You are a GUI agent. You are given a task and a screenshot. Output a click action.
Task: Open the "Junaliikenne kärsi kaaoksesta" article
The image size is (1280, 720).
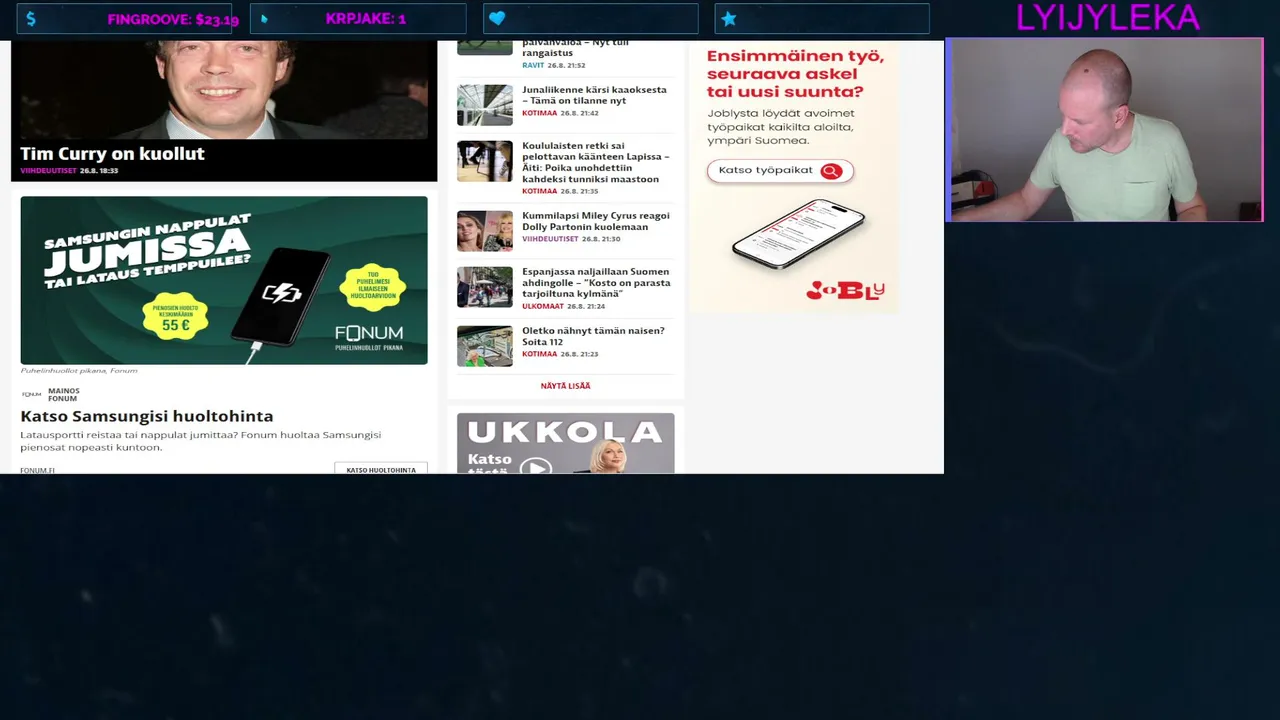(594, 95)
